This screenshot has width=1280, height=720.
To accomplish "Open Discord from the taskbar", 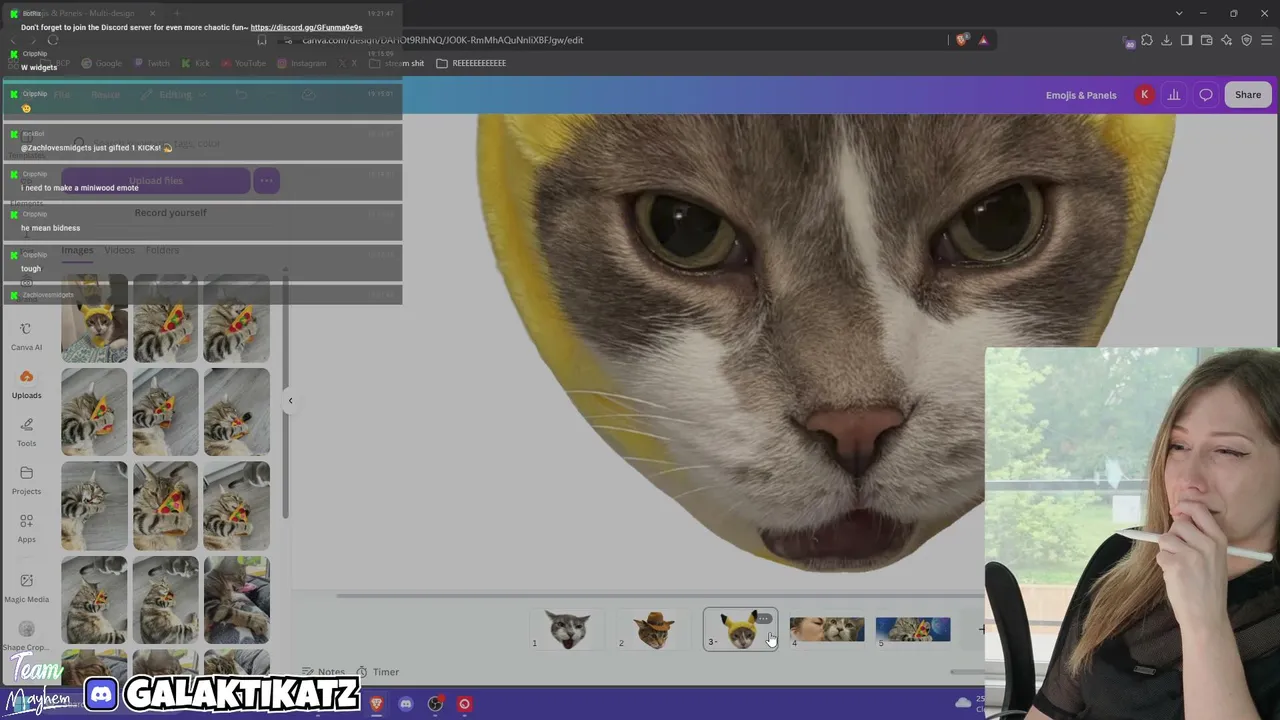I will [x=406, y=704].
